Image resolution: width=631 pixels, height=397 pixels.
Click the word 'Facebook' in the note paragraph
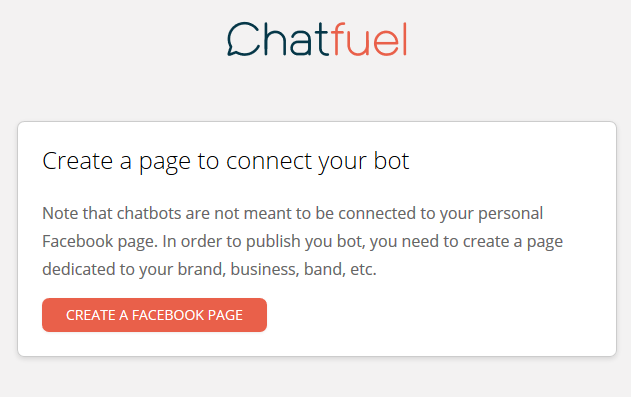click(x=78, y=241)
